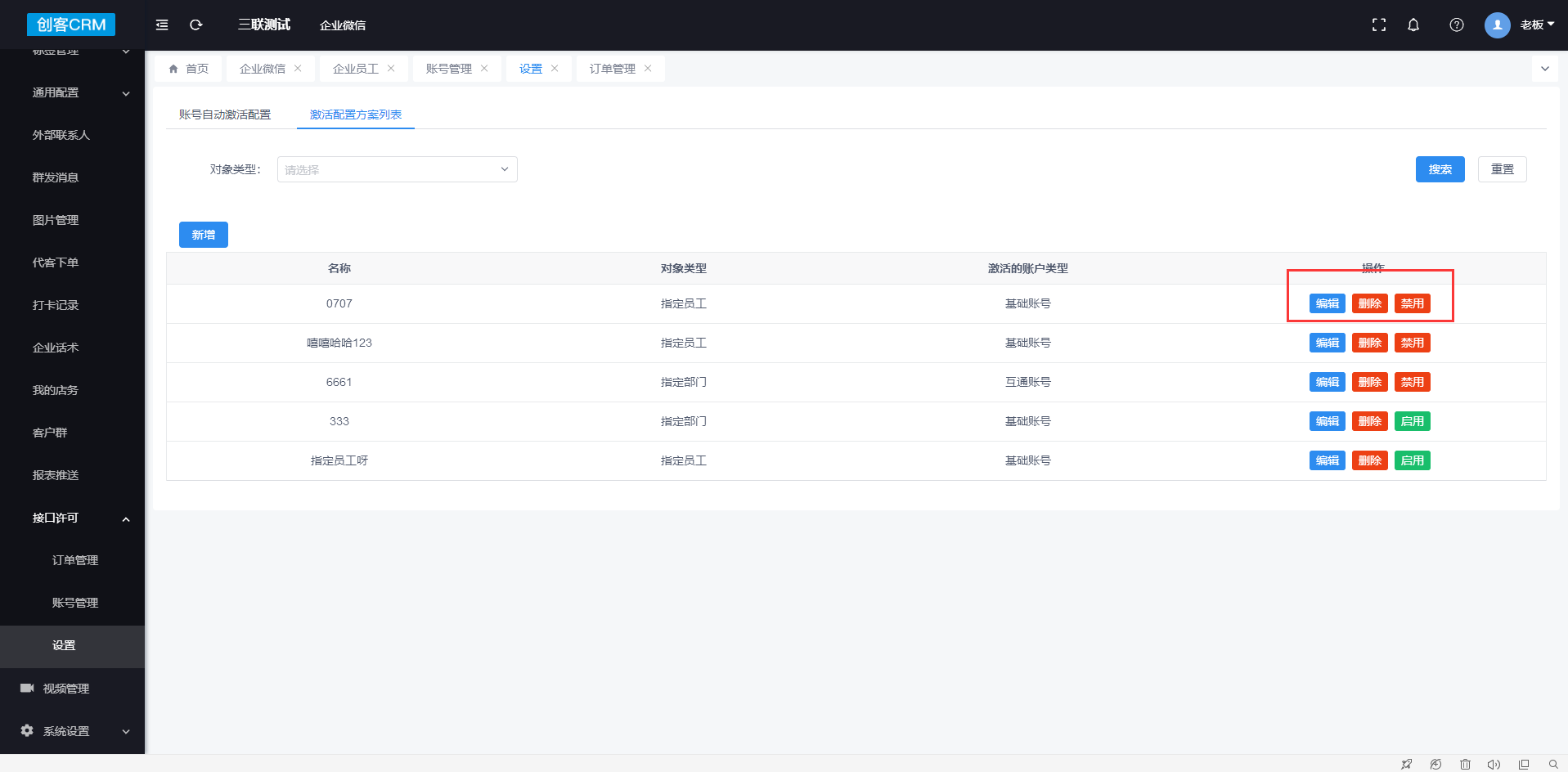Collapse the 接口许可 sidebar menu
Screen dimensions: 1568x772
pos(73,518)
